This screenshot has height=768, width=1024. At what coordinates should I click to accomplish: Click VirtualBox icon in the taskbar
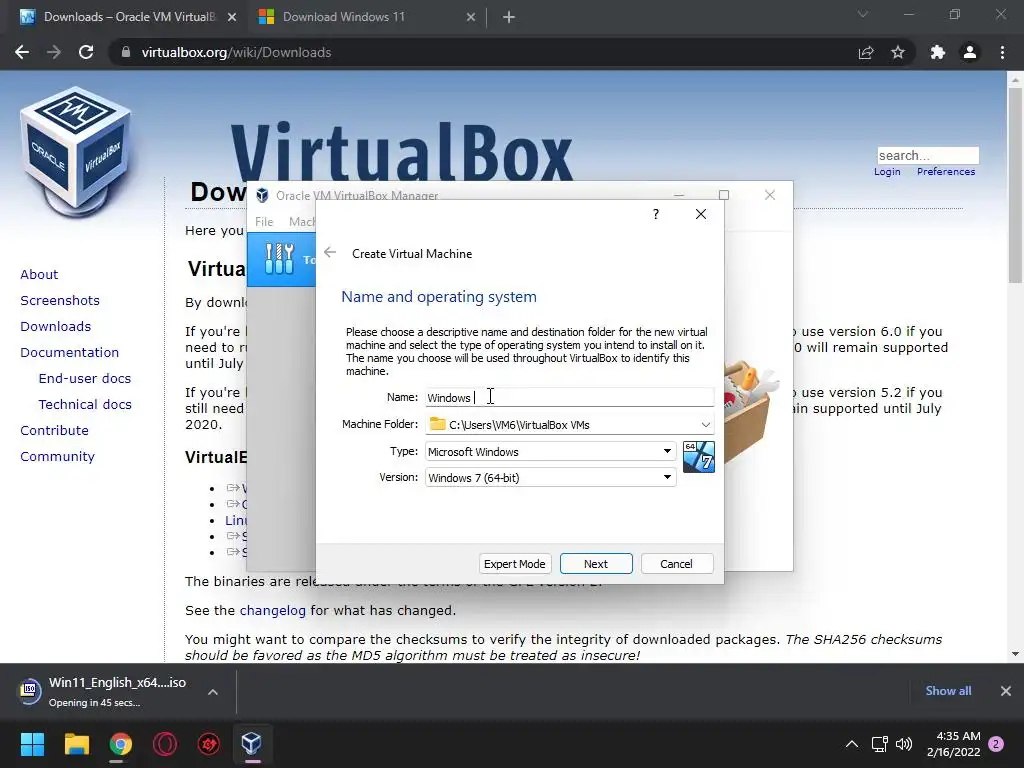[x=252, y=744]
